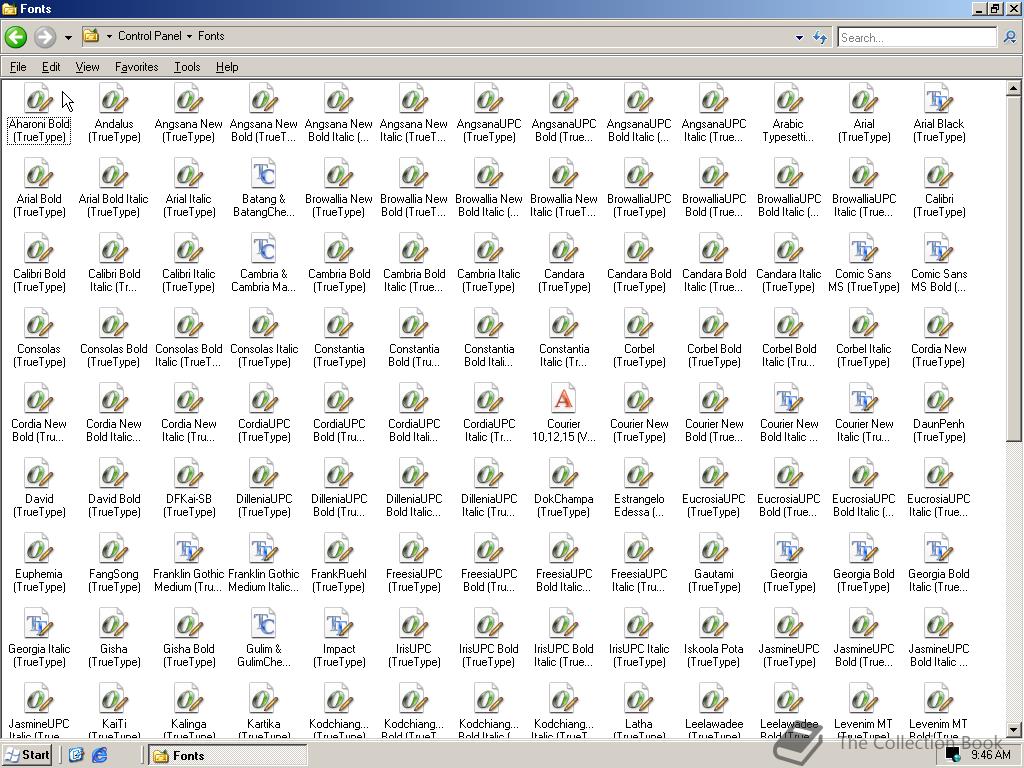Select Cambria & Cambria Math font icon
This screenshot has height=768, width=1024.
(264, 250)
